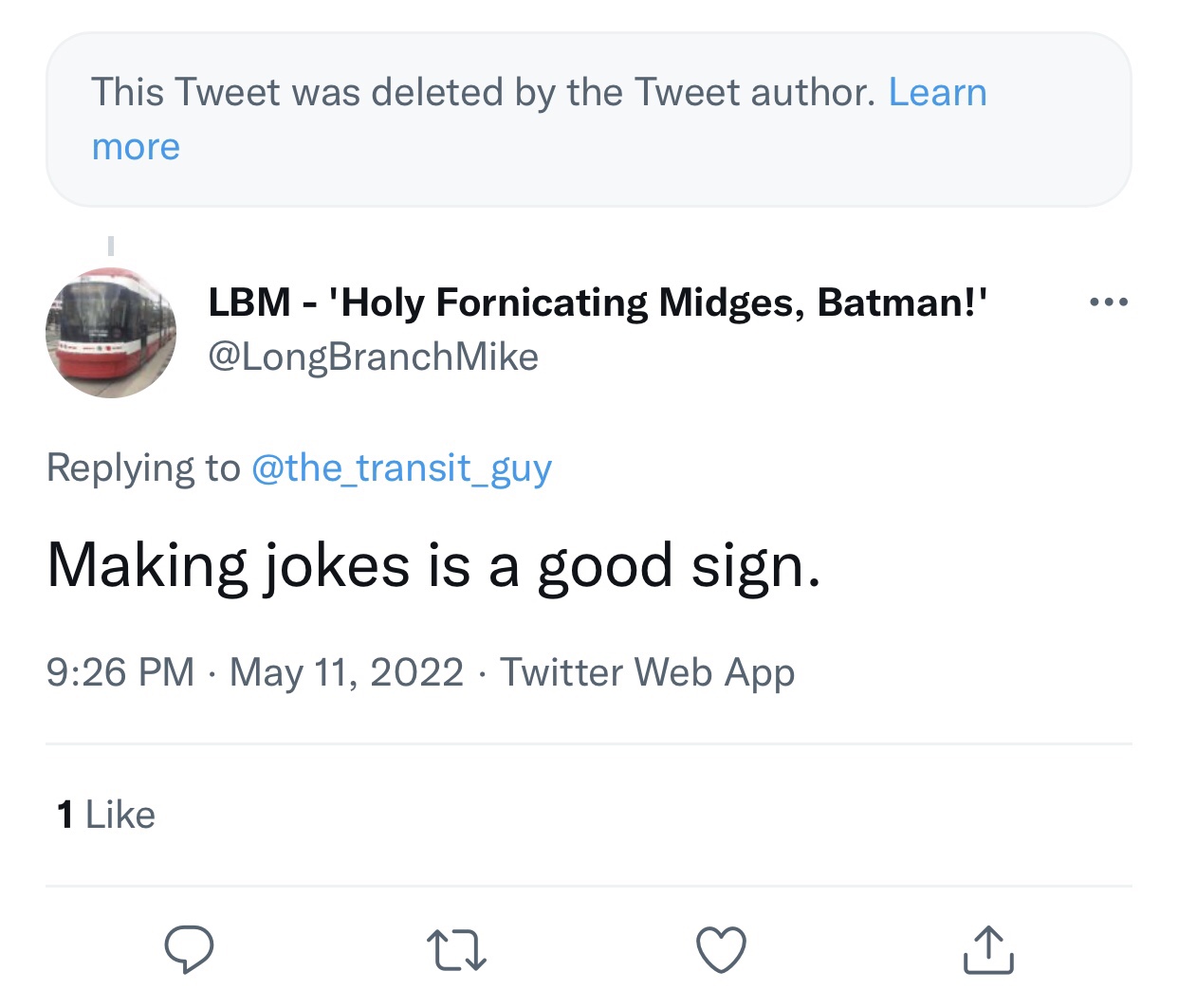Like the tweet with the heart icon
This screenshot has height=1008, width=1178.
tap(722, 950)
